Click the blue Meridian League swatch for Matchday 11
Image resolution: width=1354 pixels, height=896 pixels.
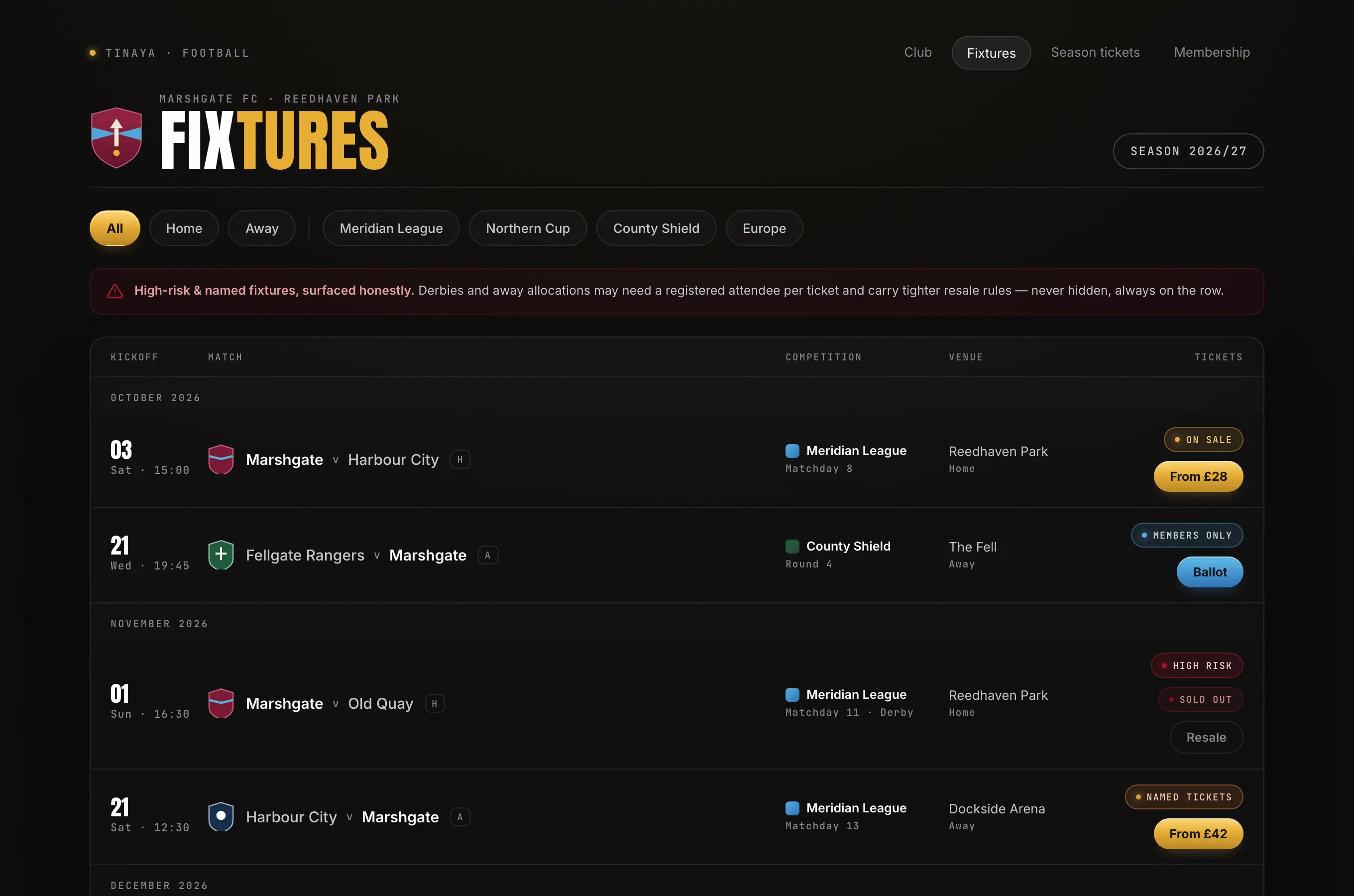[792, 695]
